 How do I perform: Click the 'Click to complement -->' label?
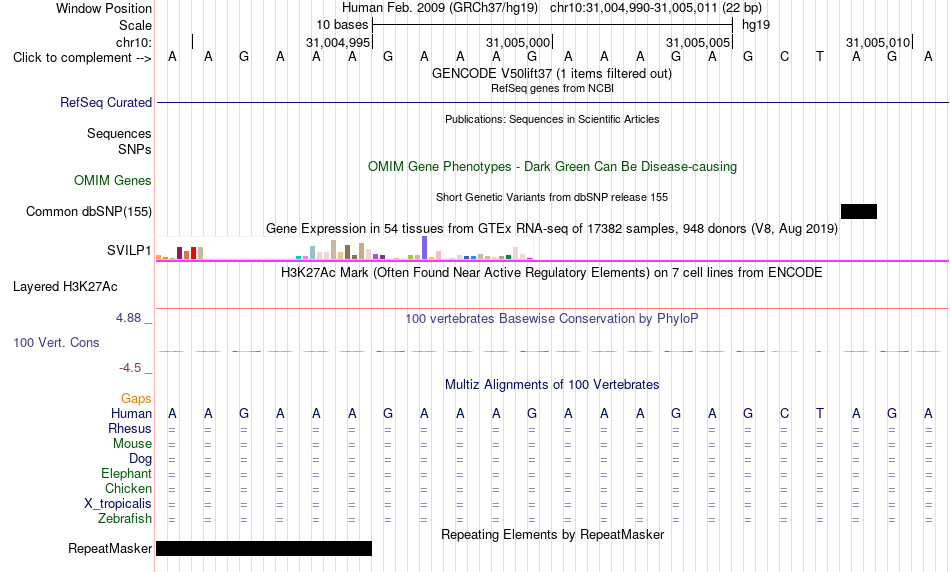coord(82,58)
